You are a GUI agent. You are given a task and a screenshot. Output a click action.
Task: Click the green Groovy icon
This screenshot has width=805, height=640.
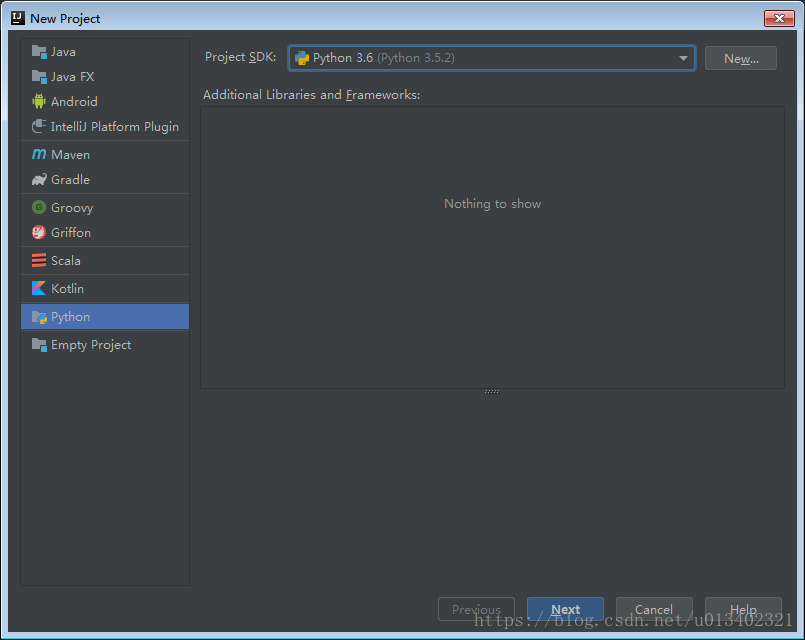click(x=39, y=207)
